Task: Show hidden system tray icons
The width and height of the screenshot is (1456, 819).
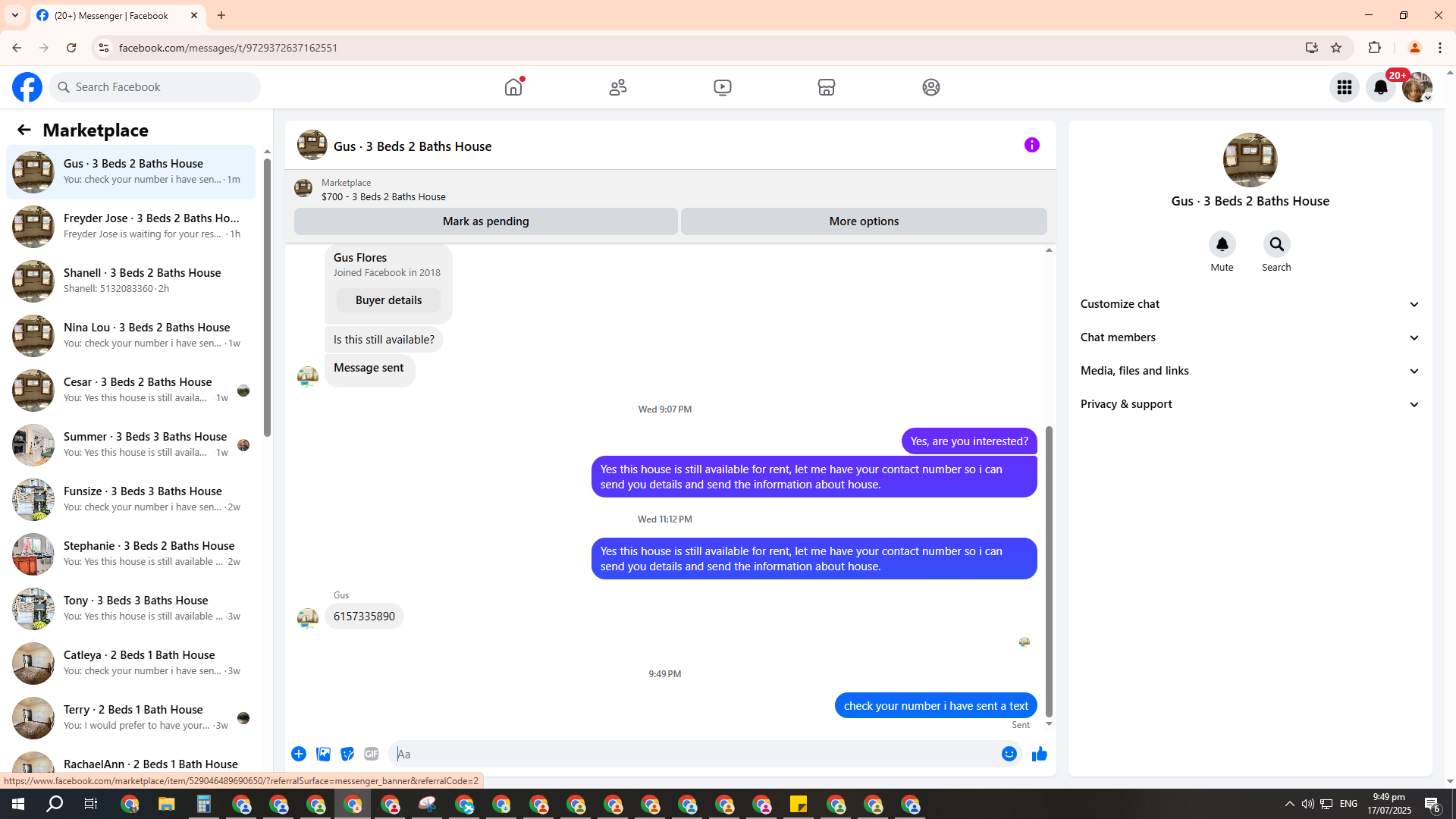Action: [1290, 804]
